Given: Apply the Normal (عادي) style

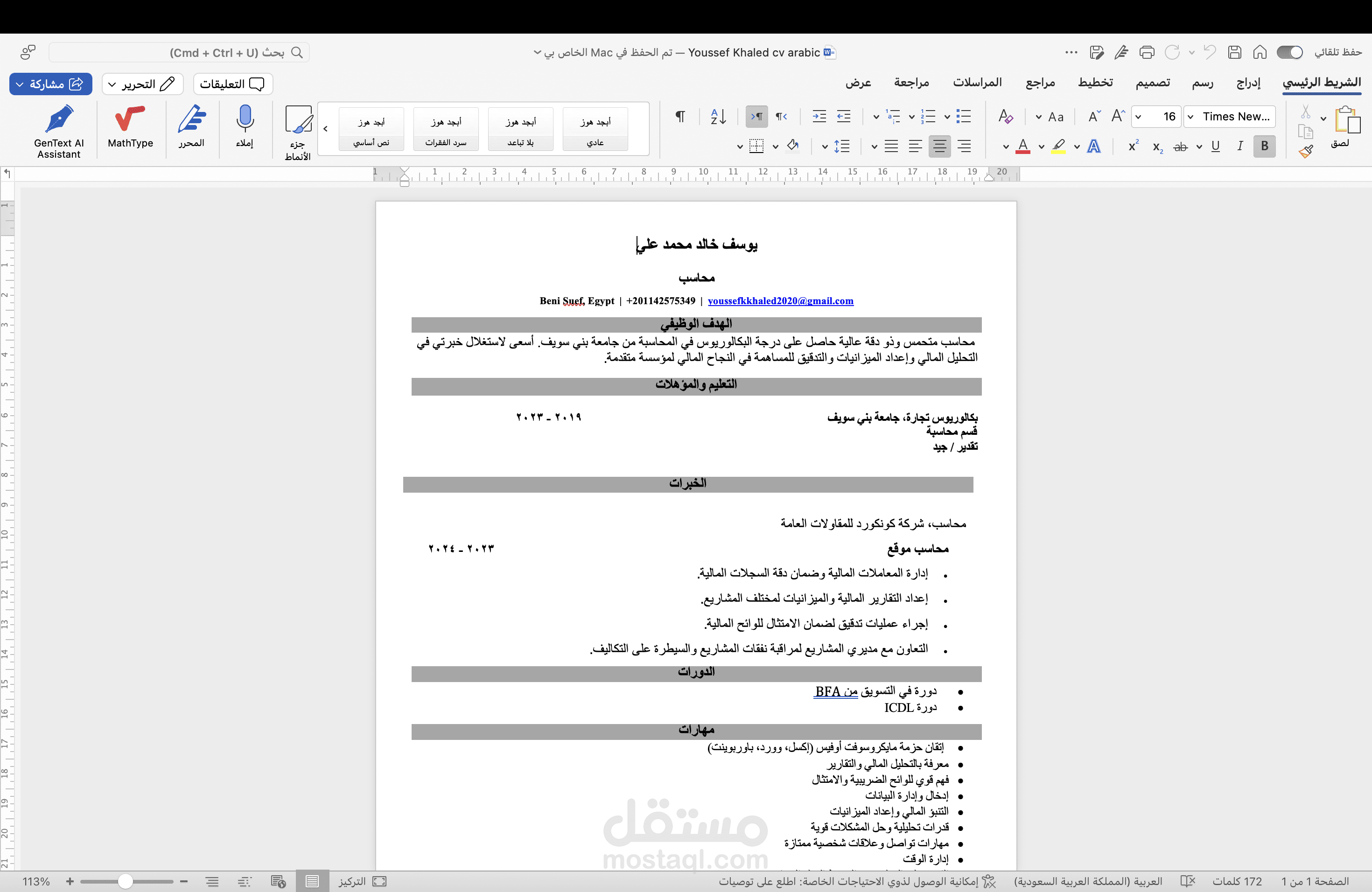Looking at the screenshot, I should (595, 129).
